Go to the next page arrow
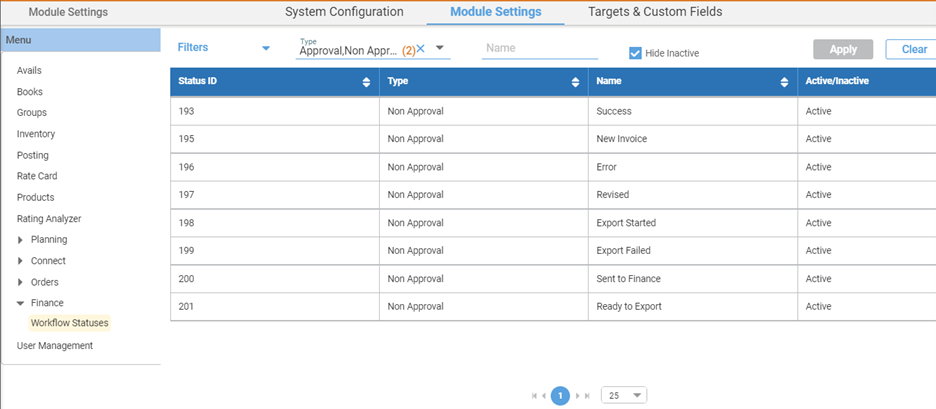The image size is (936, 409). tap(578, 396)
